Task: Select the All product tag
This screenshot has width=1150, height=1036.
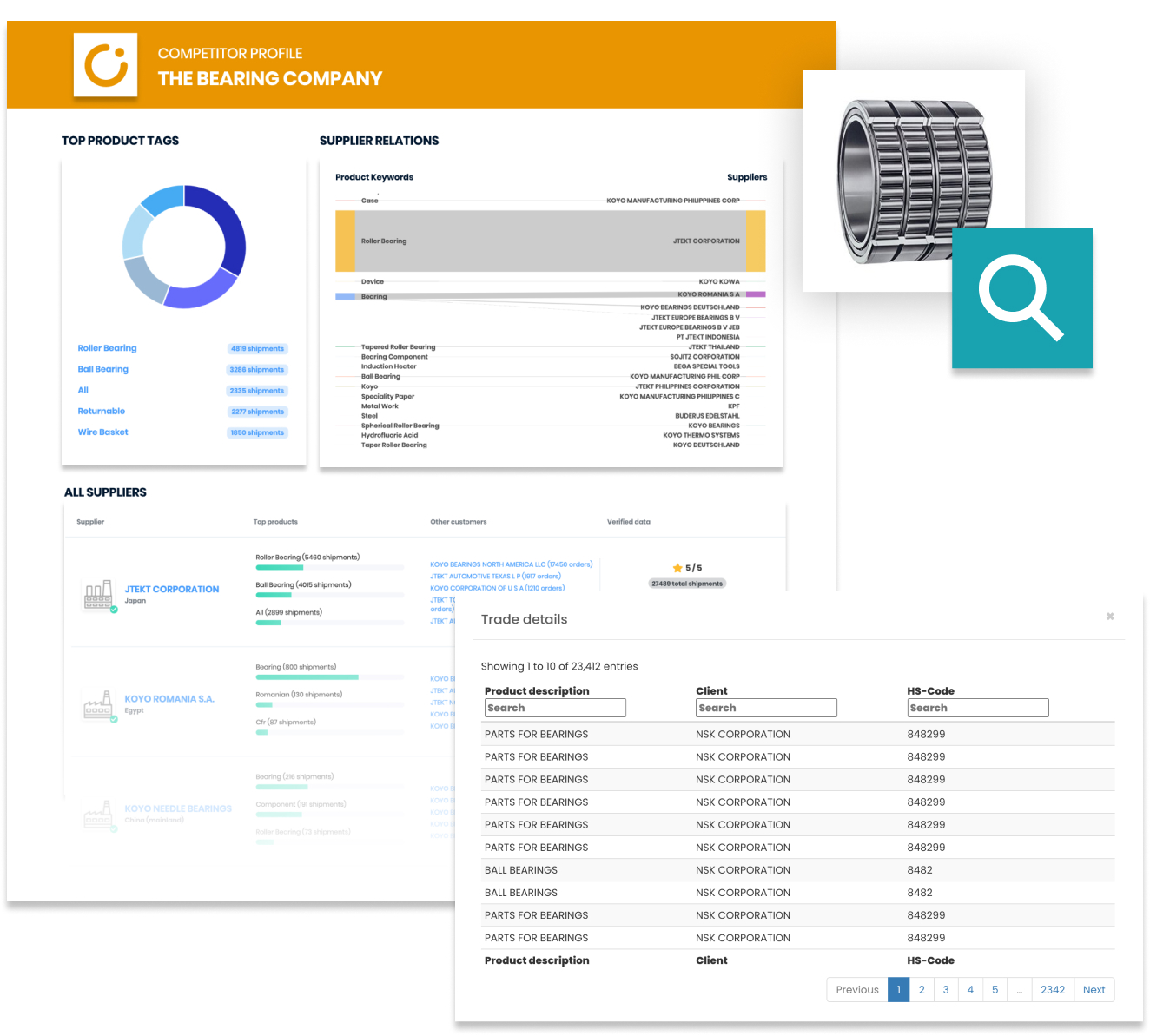Action: click(x=83, y=390)
